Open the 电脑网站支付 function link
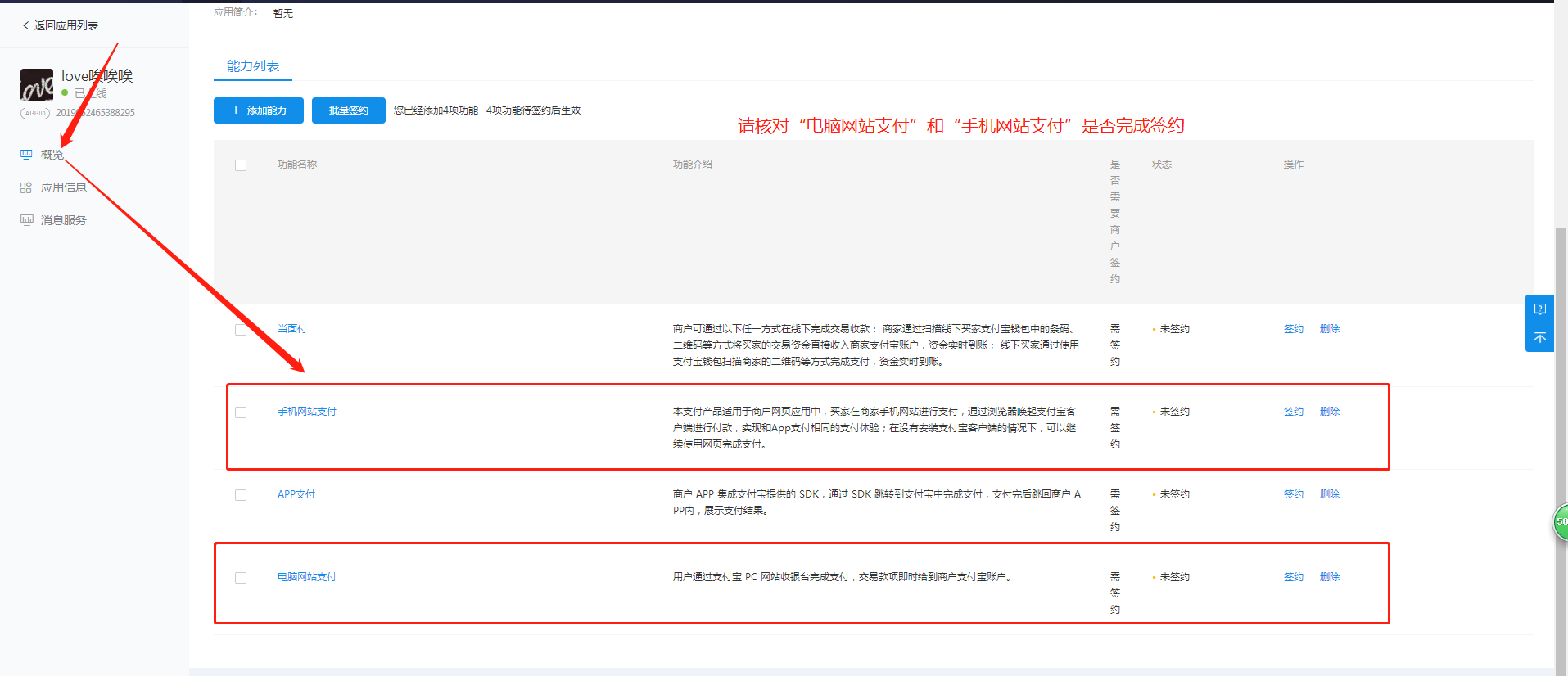This screenshot has width=1568, height=676. [307, 577]
